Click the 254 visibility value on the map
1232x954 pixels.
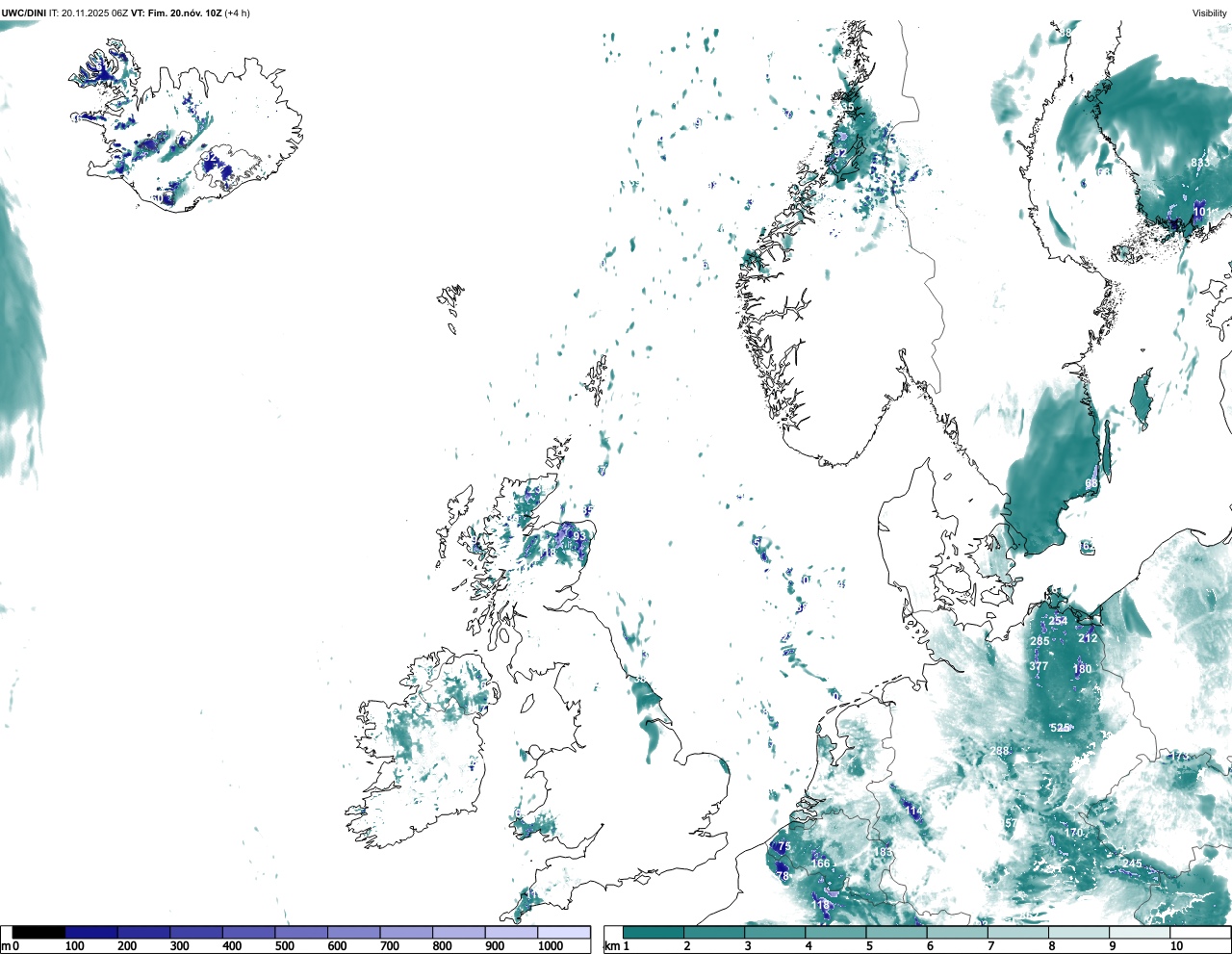[1058, 621]
